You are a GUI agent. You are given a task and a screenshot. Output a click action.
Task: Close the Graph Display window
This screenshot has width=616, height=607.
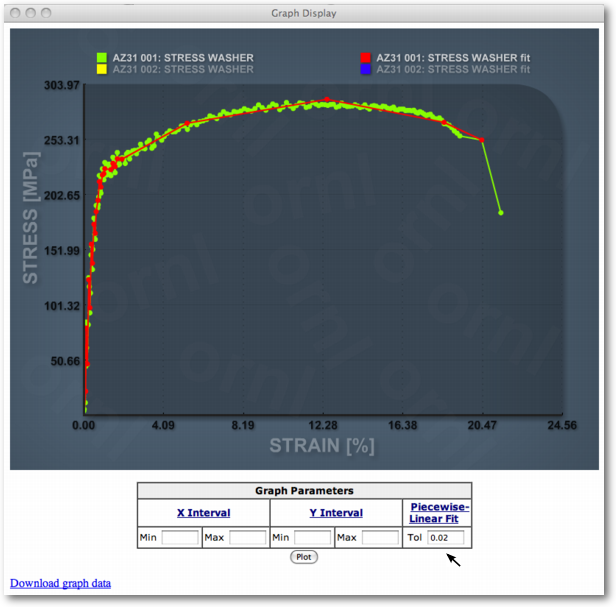coord(14,13)
